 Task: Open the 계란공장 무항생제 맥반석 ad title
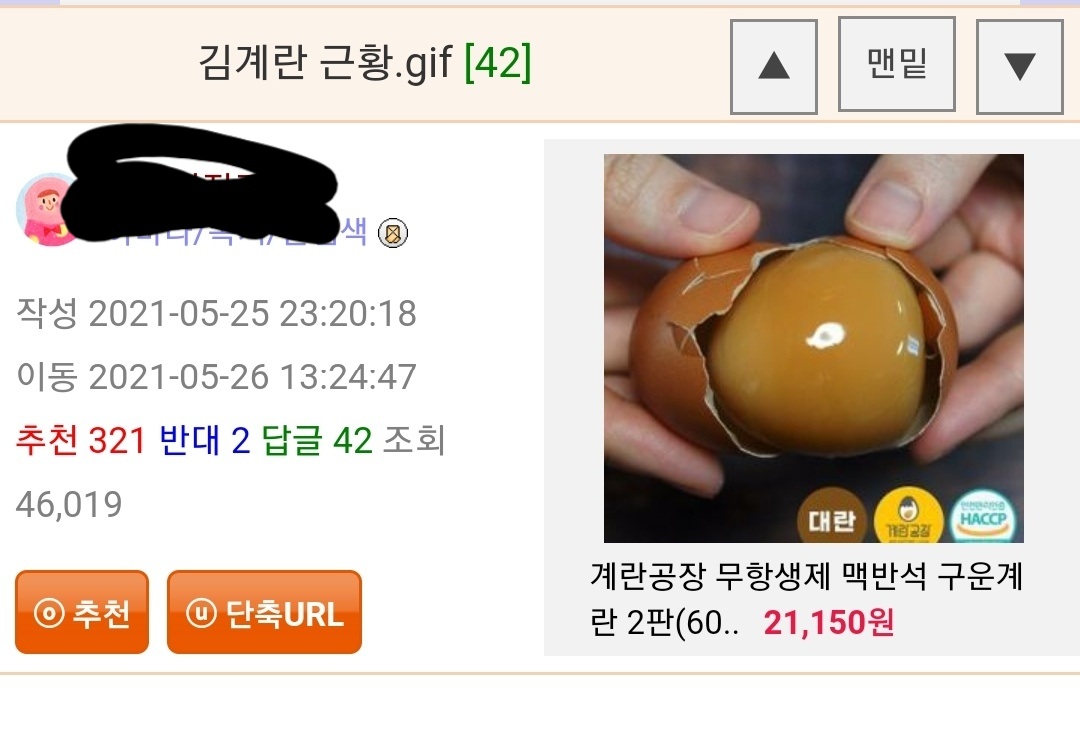(x=806, y=599)
